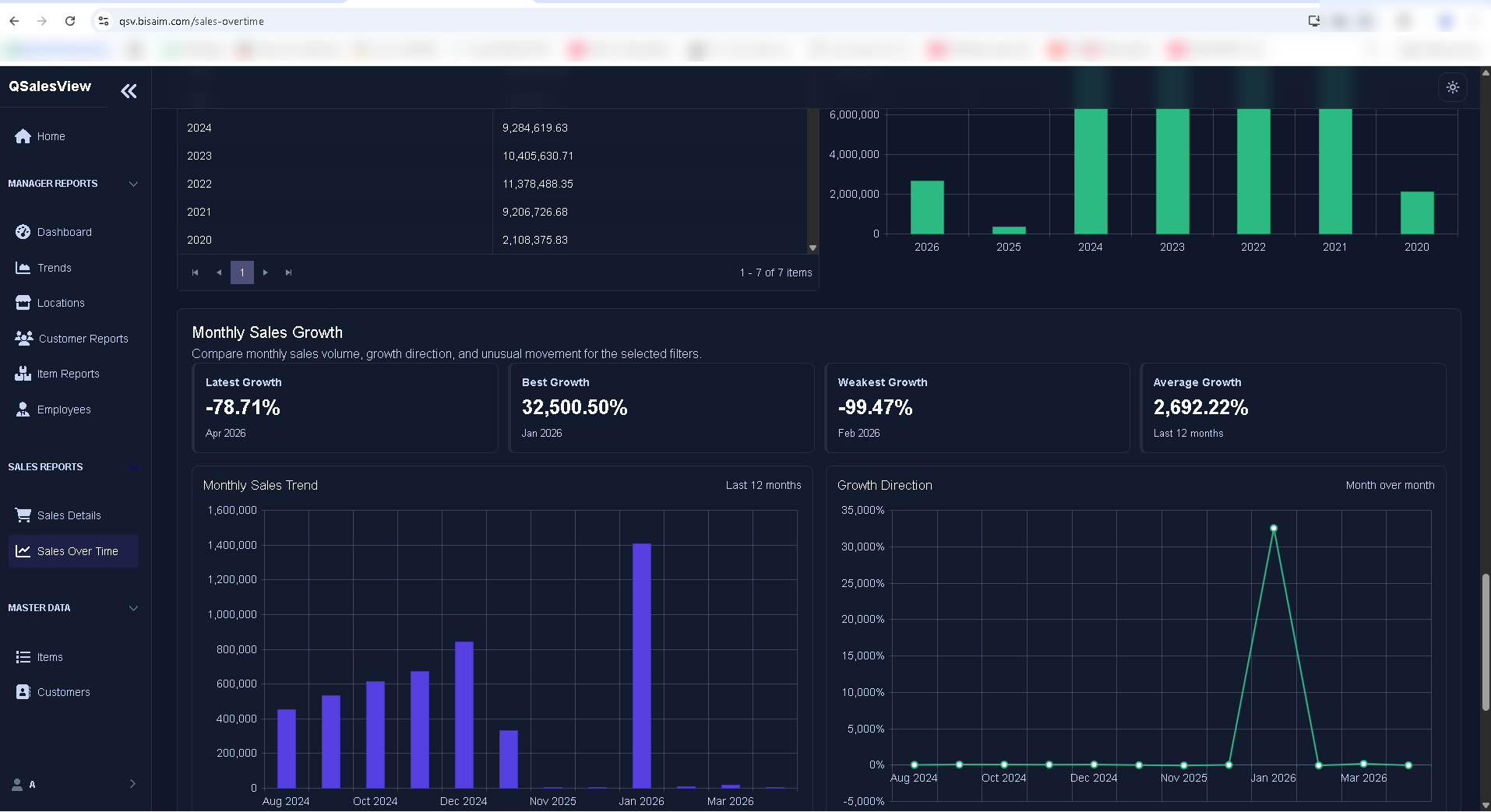Image resolution: width=1491 pixels, height=812 pixels.
Task: Open the Home page icon
Action: [x=23, y=136]
